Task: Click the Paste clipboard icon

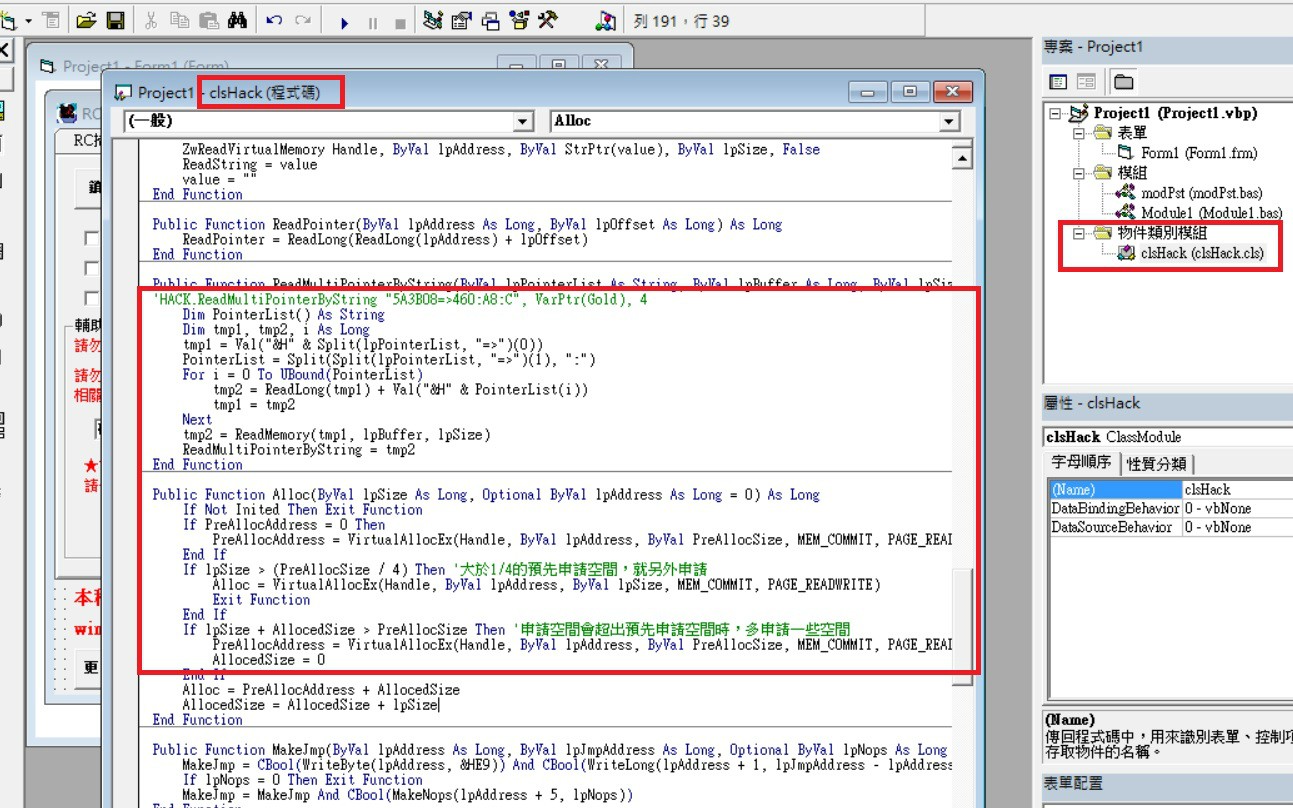Action: pyautogui.click(x=209, y=20)
